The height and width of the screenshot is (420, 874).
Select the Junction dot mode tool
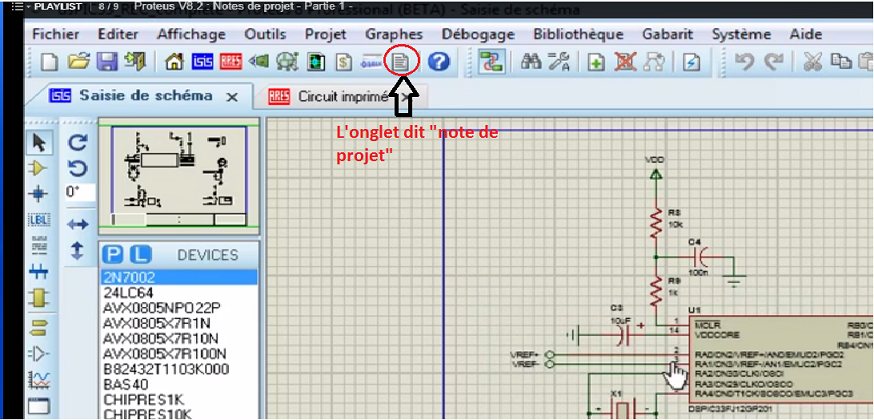(x=38, y=194)
